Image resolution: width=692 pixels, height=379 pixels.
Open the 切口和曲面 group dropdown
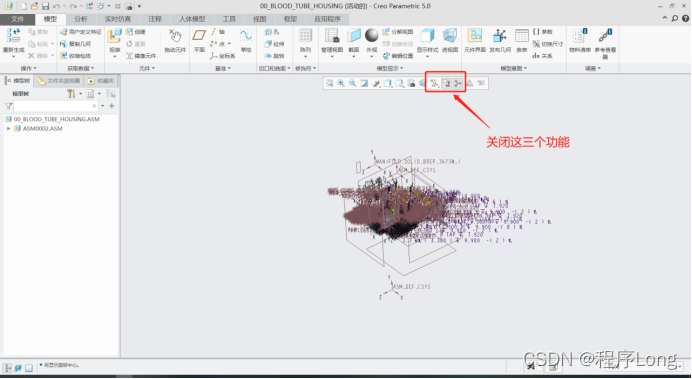[x=275, y=68]
